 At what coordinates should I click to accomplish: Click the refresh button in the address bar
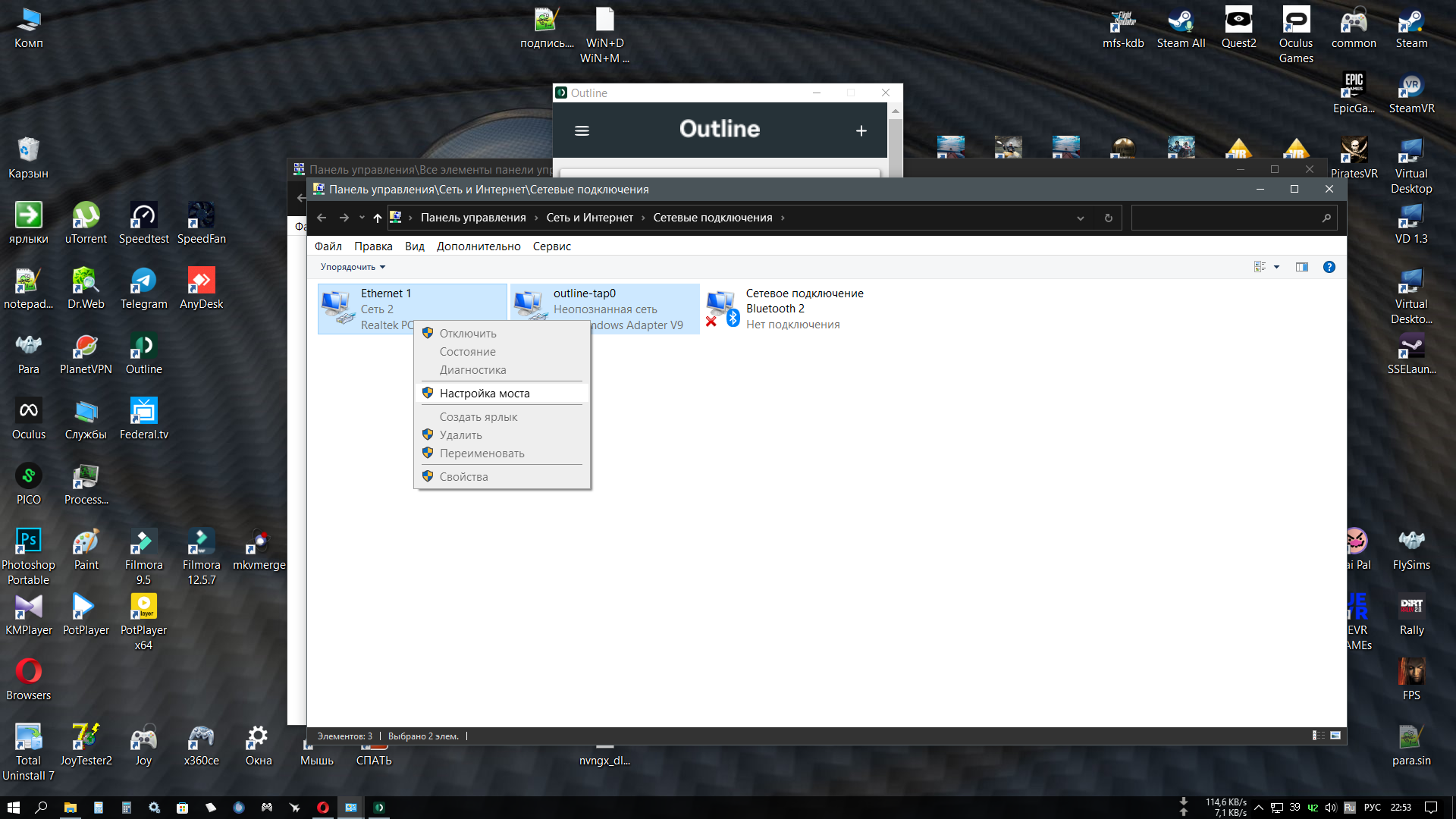click(1108, 218)
